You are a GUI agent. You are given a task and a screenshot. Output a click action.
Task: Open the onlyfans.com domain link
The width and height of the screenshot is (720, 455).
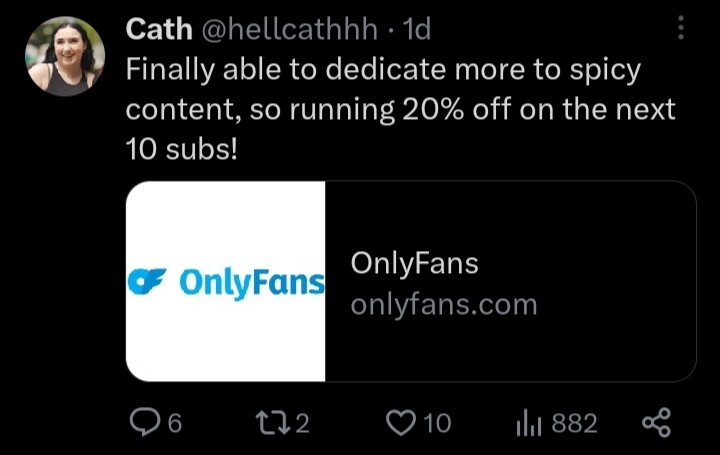tap(444, 304)
